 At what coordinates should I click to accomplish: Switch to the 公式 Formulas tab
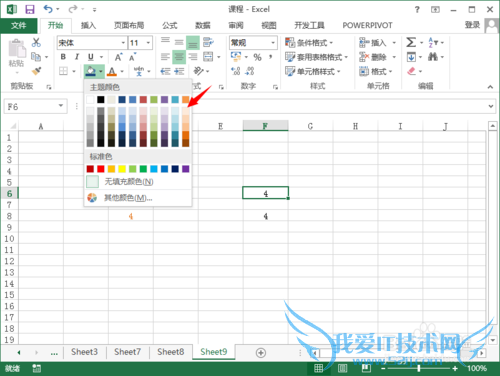(x=170, y=25)
